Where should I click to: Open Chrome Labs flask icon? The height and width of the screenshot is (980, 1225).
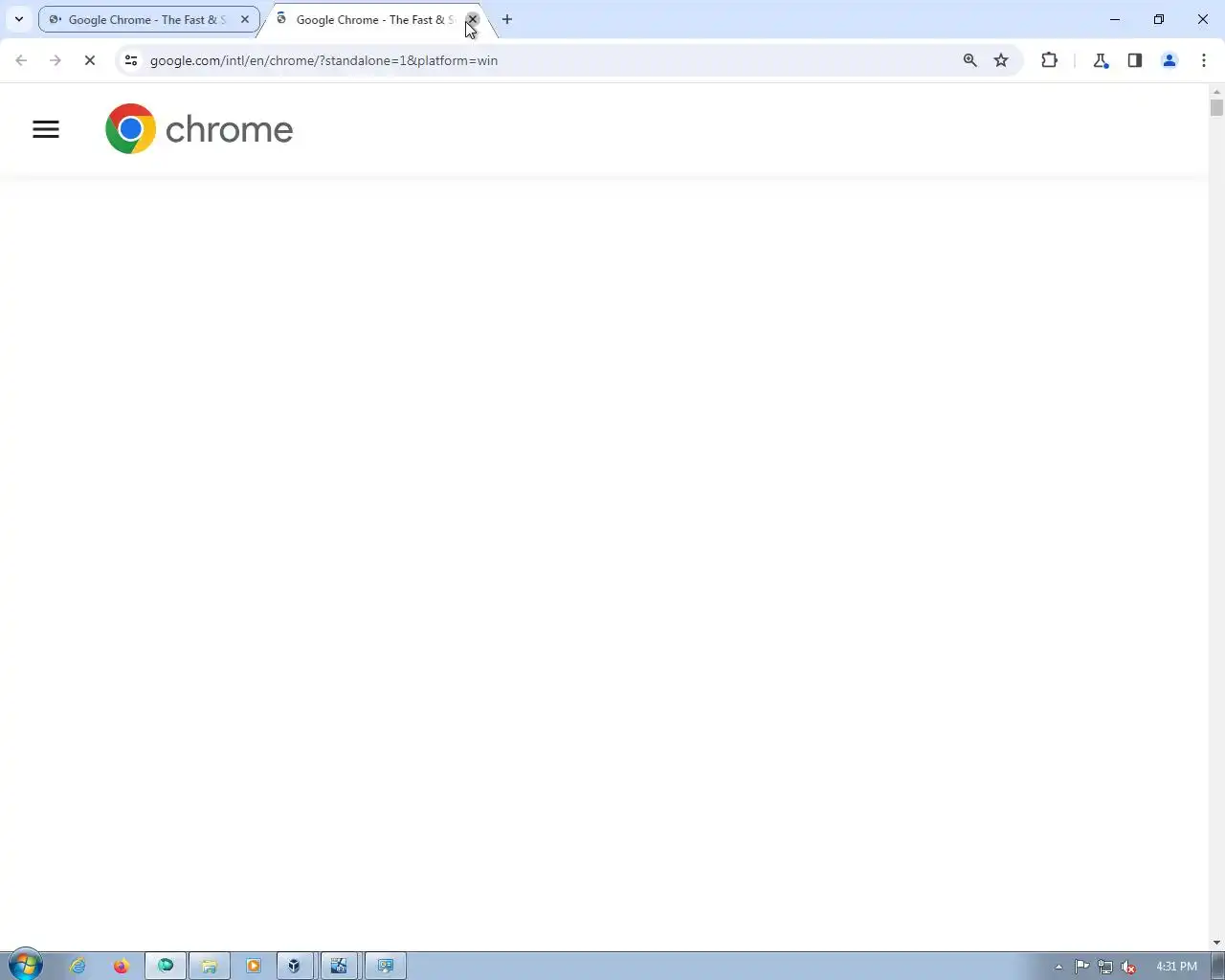tap(1101, 60)
